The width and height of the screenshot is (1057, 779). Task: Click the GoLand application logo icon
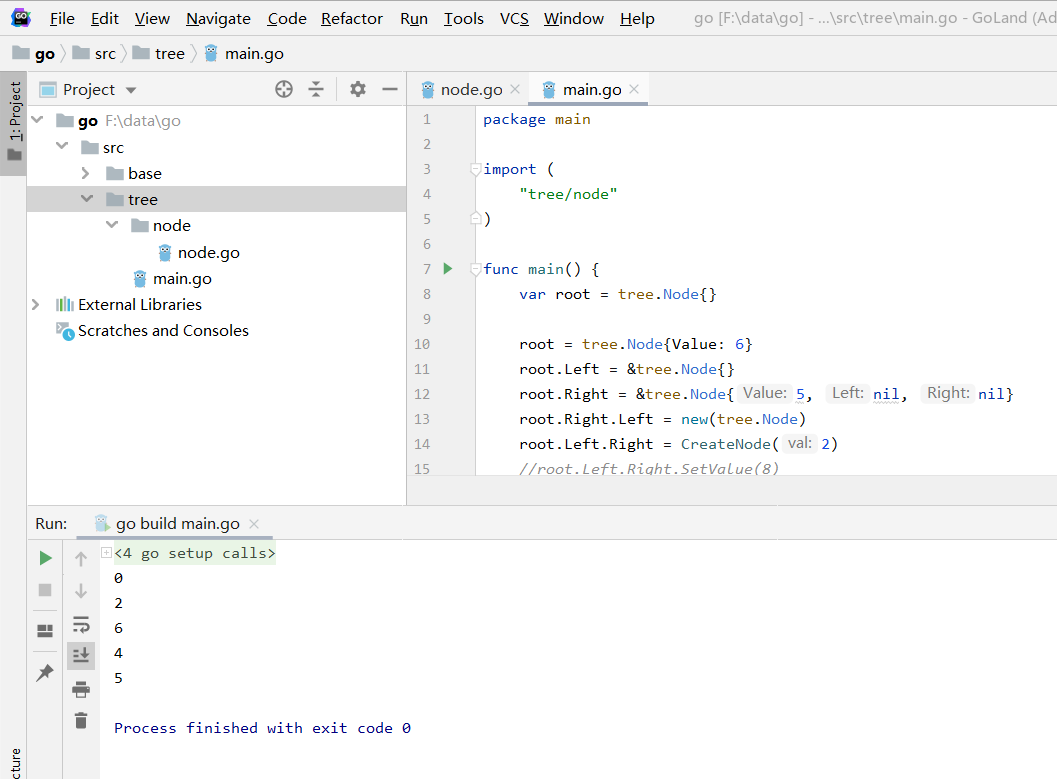pyautogui.click(x=21, y=18)
